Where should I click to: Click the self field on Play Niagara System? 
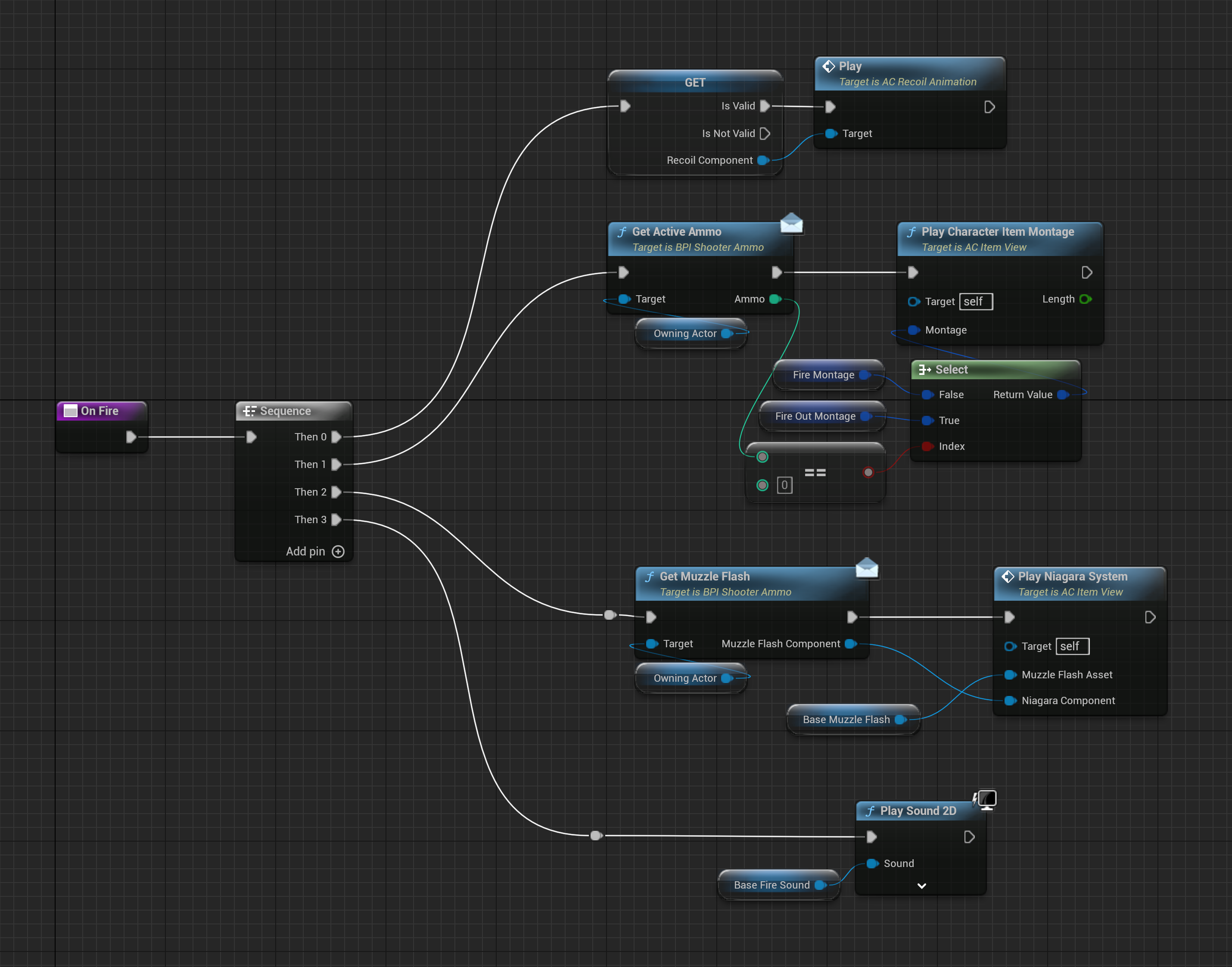point(1073,646)
